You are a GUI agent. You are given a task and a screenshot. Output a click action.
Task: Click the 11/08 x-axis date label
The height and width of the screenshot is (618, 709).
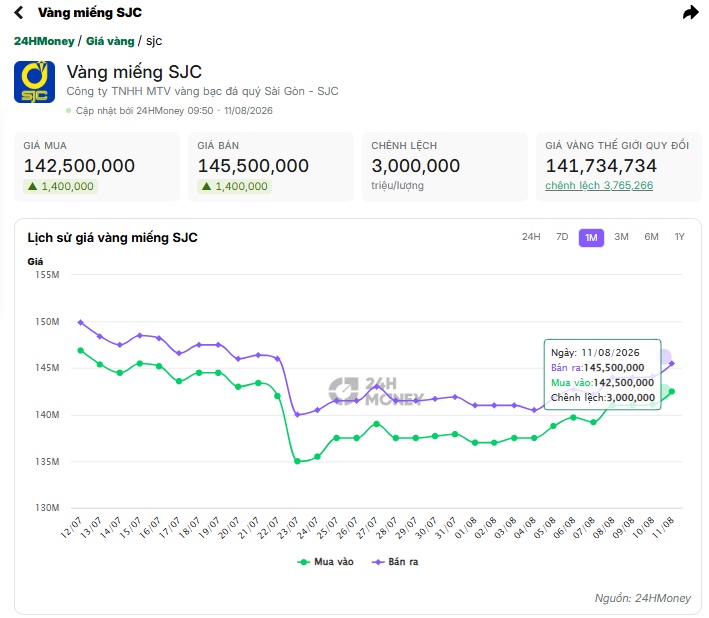point(663,527)
